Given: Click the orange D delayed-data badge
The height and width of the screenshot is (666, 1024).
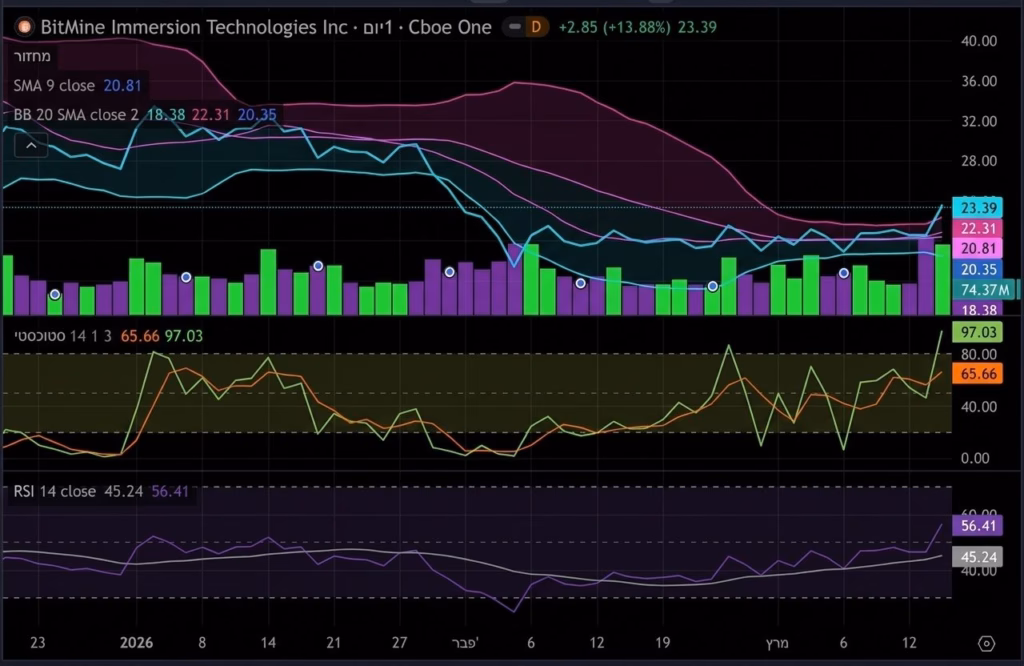Looking at the screenshot, I should (x=535, y=27).
